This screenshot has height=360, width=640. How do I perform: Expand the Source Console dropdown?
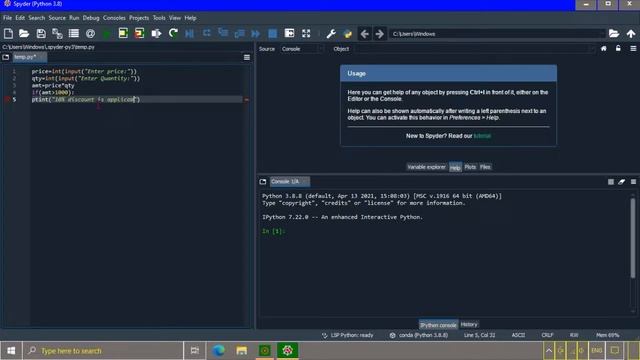tap(302, 49)
